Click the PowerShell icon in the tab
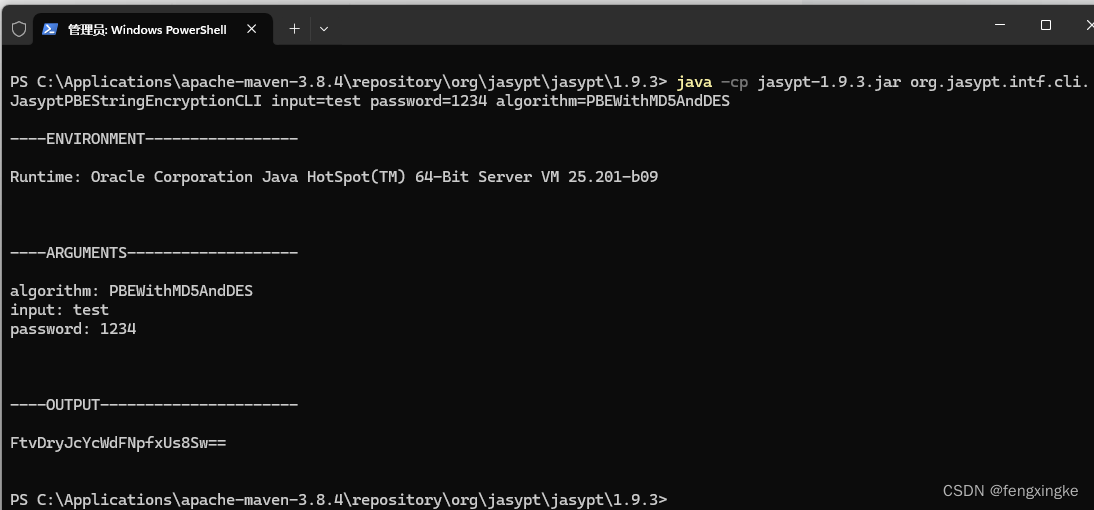The height and width of the screenshot is (510, 1094). (x=50, y=29)
